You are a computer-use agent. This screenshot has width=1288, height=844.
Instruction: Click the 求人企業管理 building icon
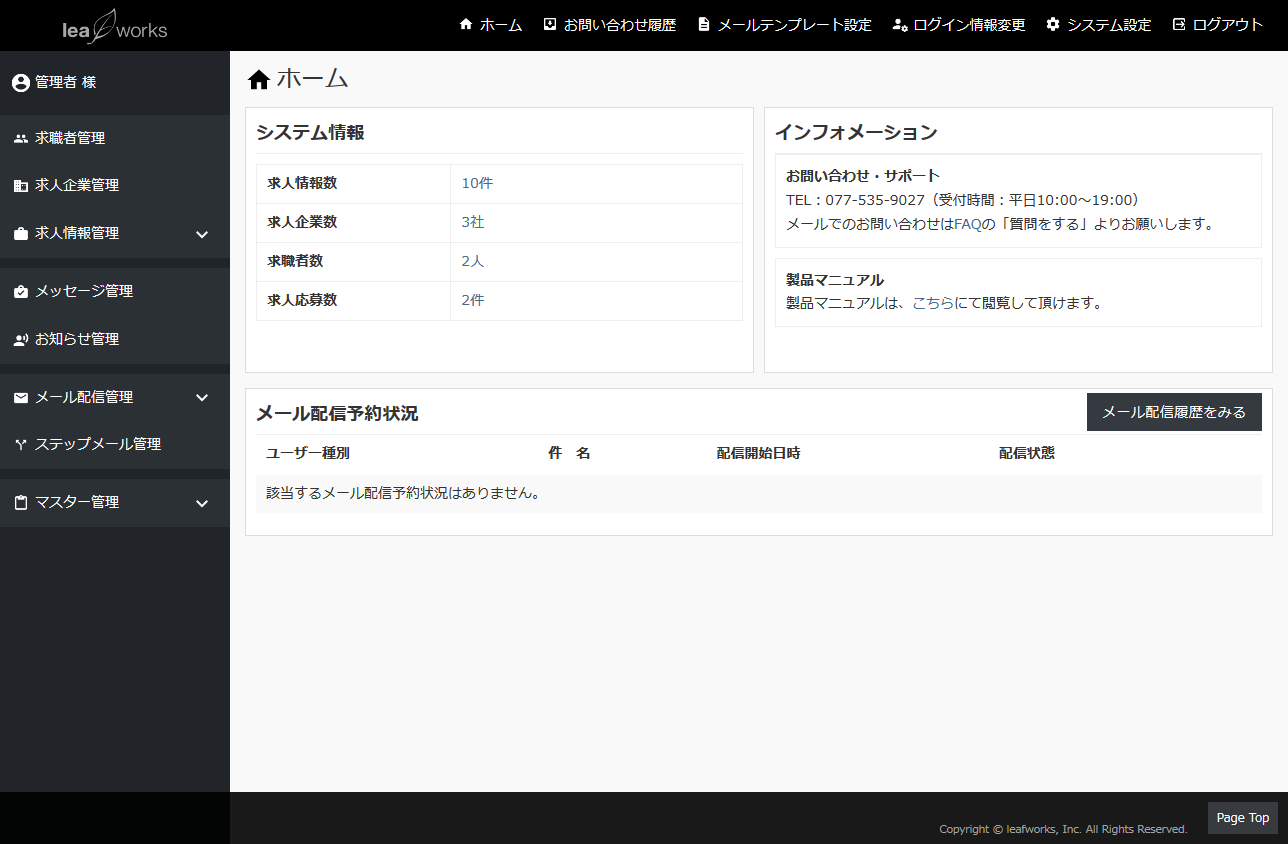coord(21,186)
